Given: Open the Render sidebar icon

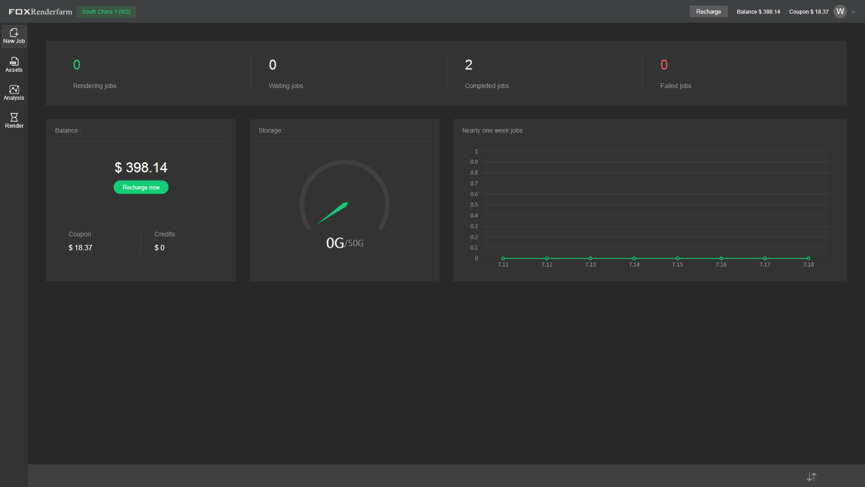Looking at the screenshot, I should pos(14,120).
